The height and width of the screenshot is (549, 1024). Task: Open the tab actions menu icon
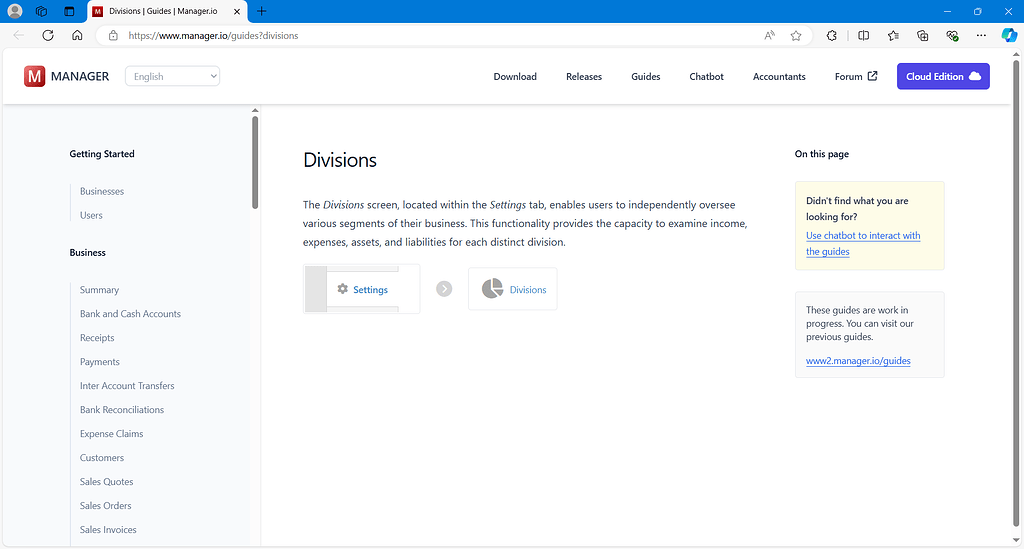pos(69,11)
